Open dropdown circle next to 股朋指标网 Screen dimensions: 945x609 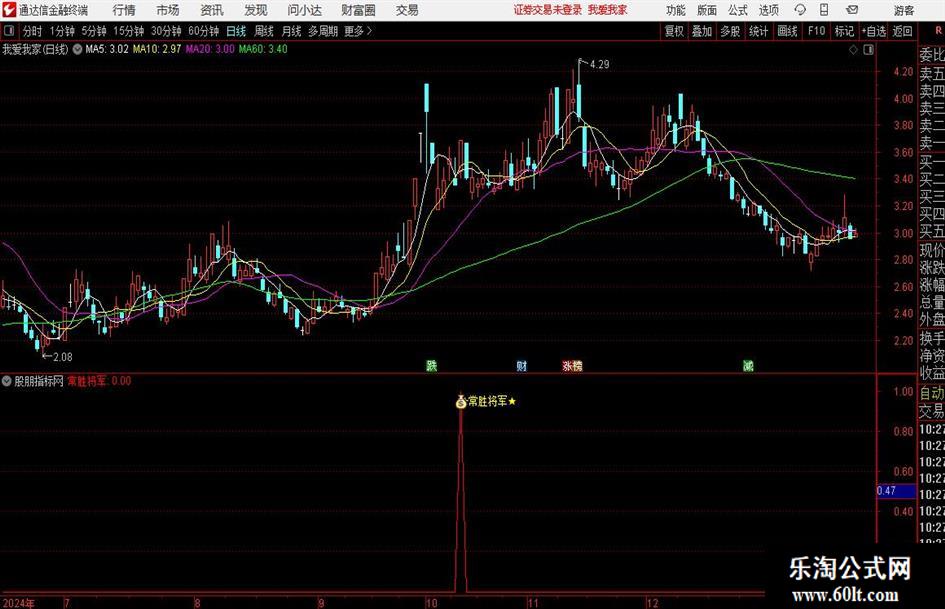(x=7, y=381)
